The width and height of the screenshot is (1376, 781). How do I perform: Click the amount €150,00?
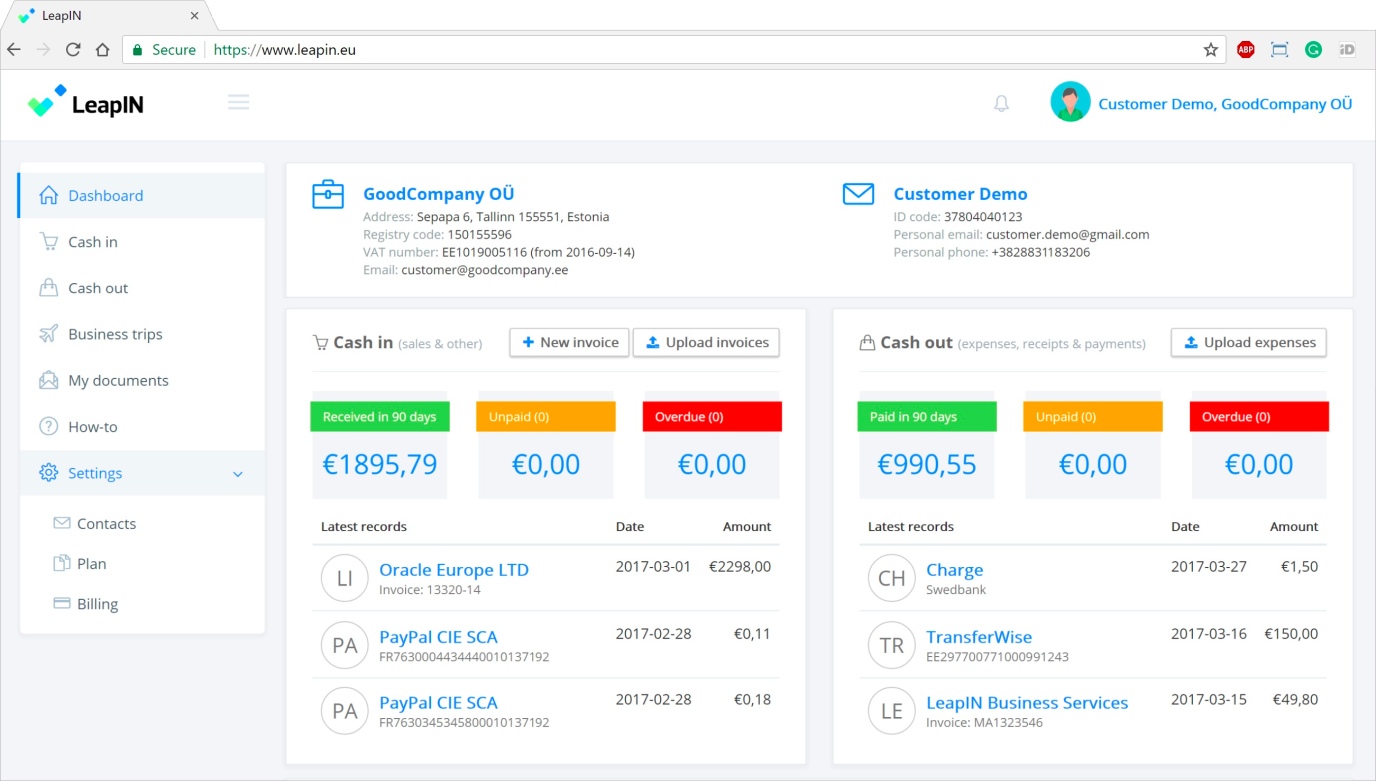1291,633
